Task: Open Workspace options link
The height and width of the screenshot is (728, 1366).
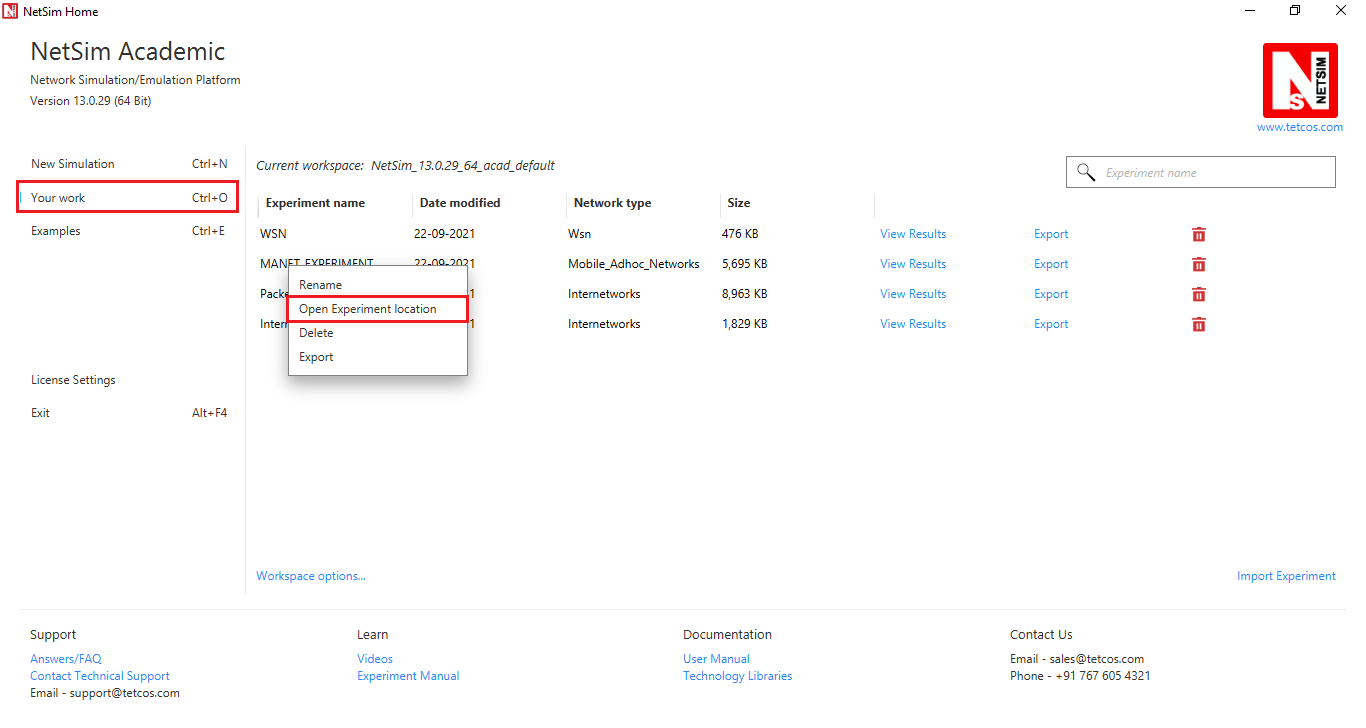Action: [x=311, y=576]
